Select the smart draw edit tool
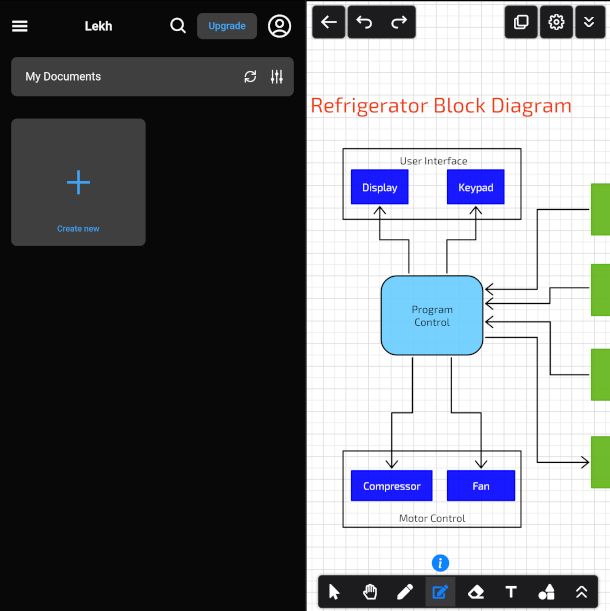 coord(440,592)
